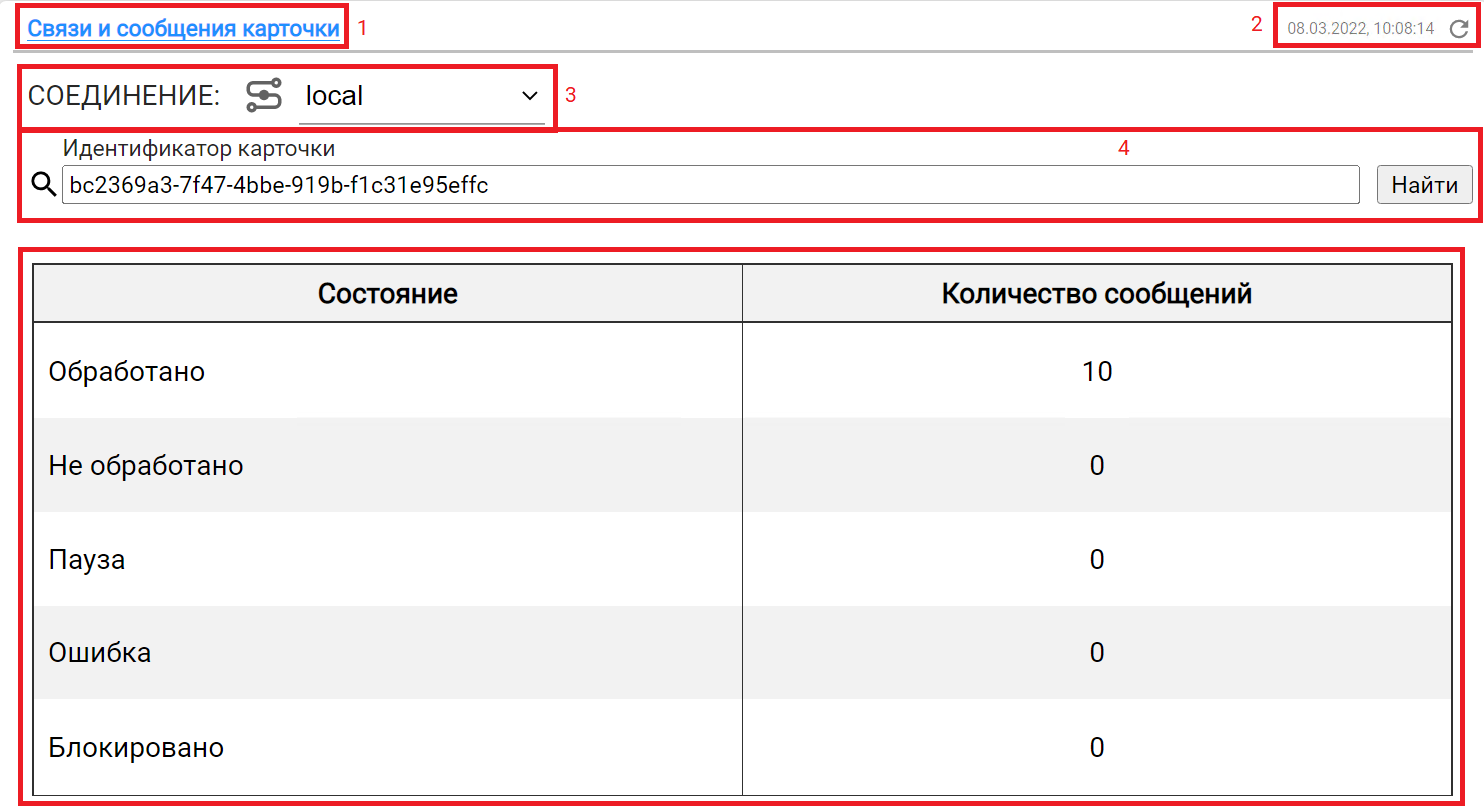
Task: Open the СОЕДИНЕНИЕ connection dropdown
Action: [420, 96]
